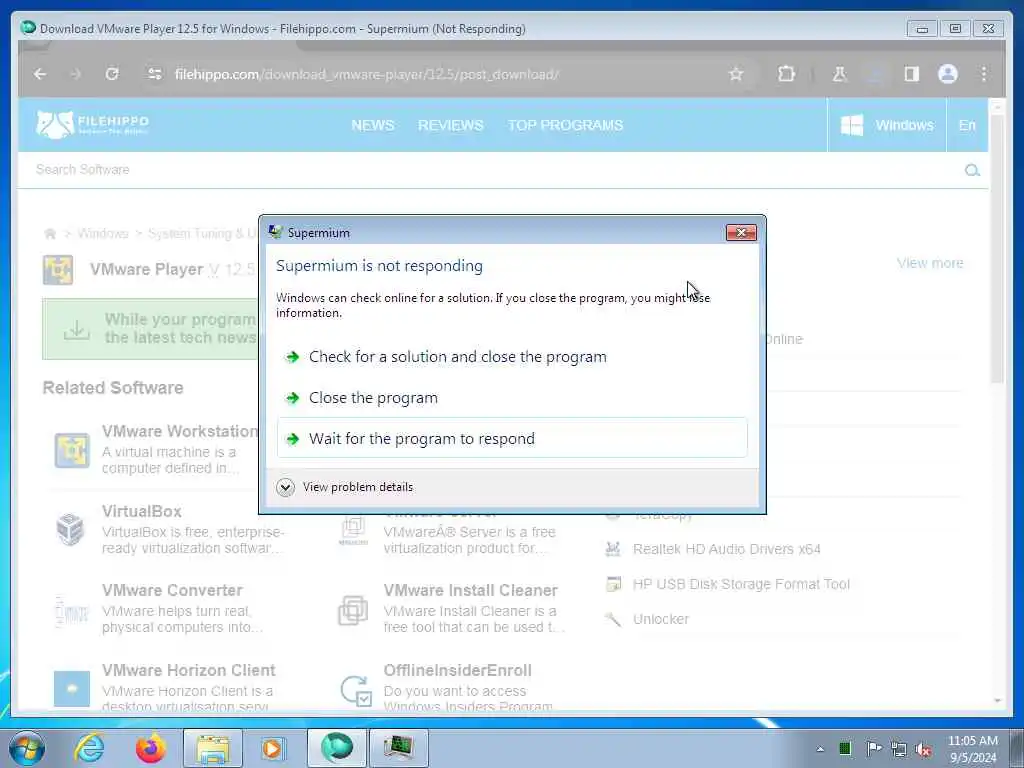Screen dimensions: 1024x768
Task: Open the Extensions puzzle icon
Action: point(786,74)
